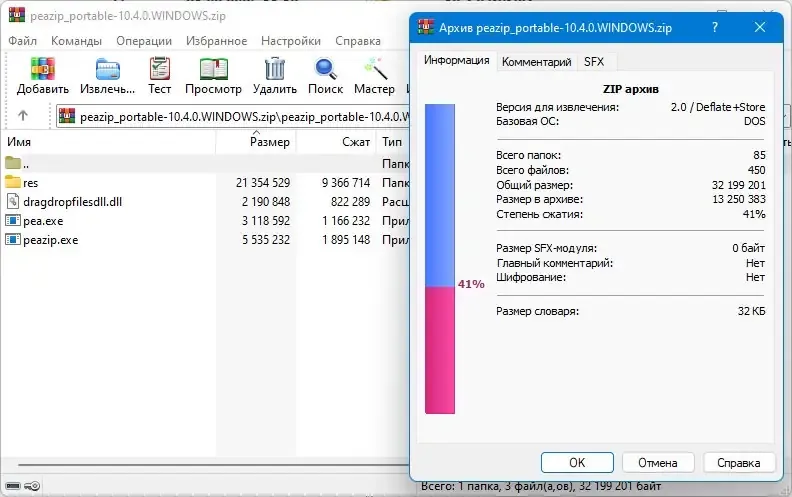Select the res folder icon

(13, 182)
